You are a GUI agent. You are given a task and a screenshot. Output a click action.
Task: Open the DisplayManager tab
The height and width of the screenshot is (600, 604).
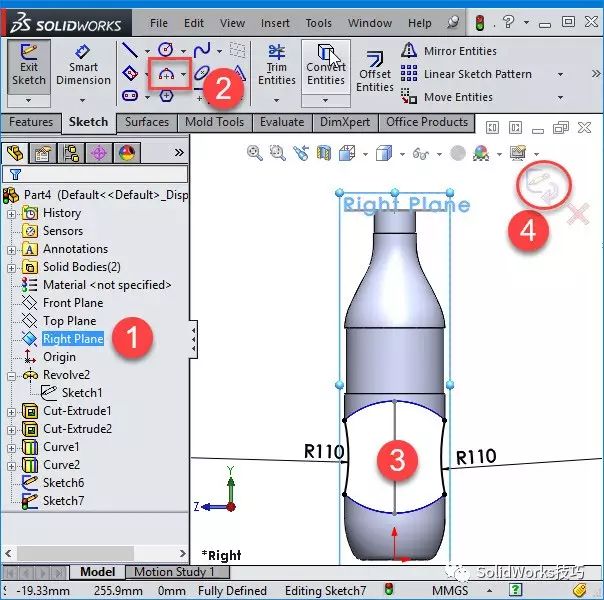pyautogui.click(x=127, y=153)
